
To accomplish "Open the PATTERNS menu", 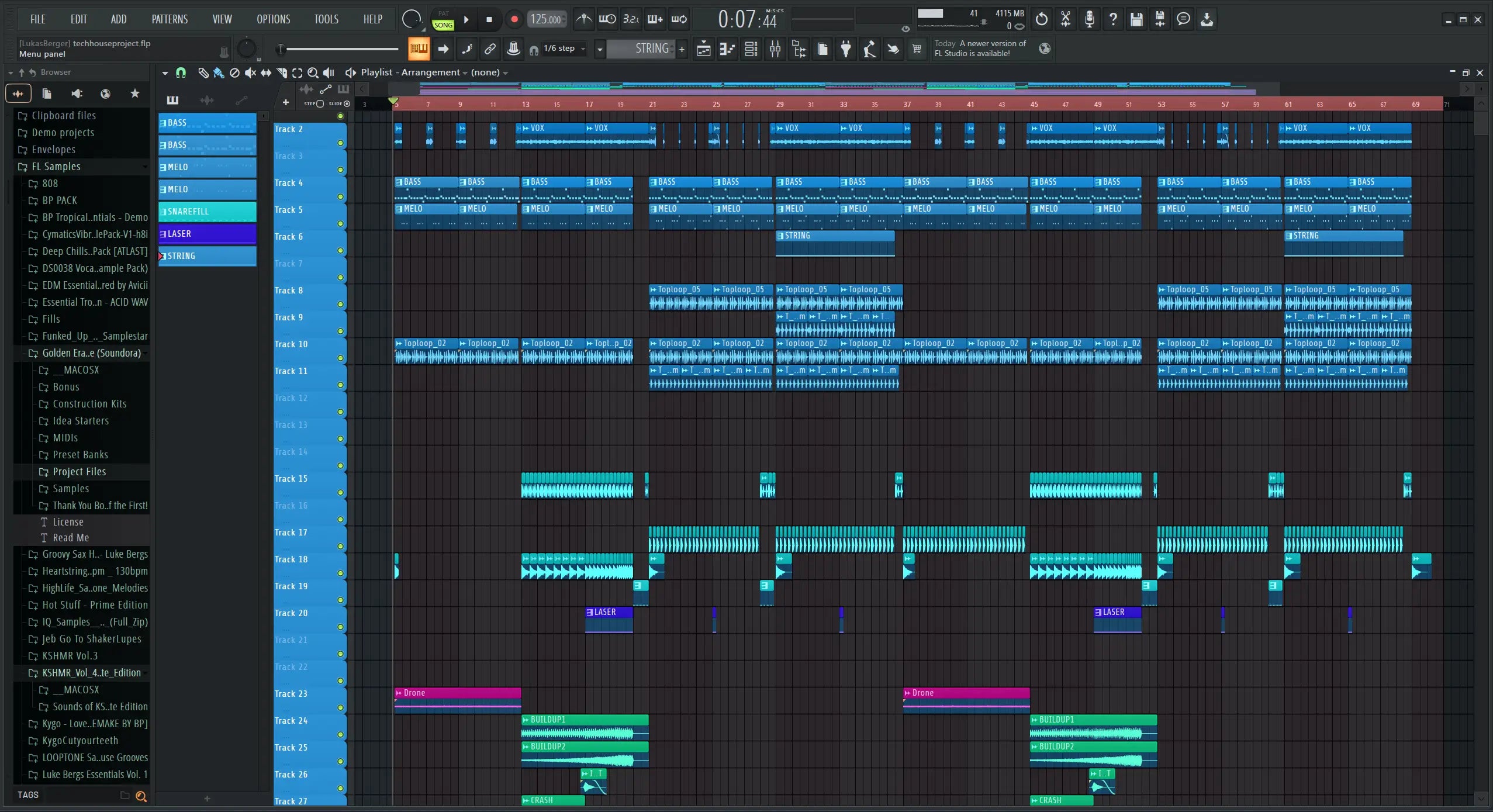I will pos(170,19).
